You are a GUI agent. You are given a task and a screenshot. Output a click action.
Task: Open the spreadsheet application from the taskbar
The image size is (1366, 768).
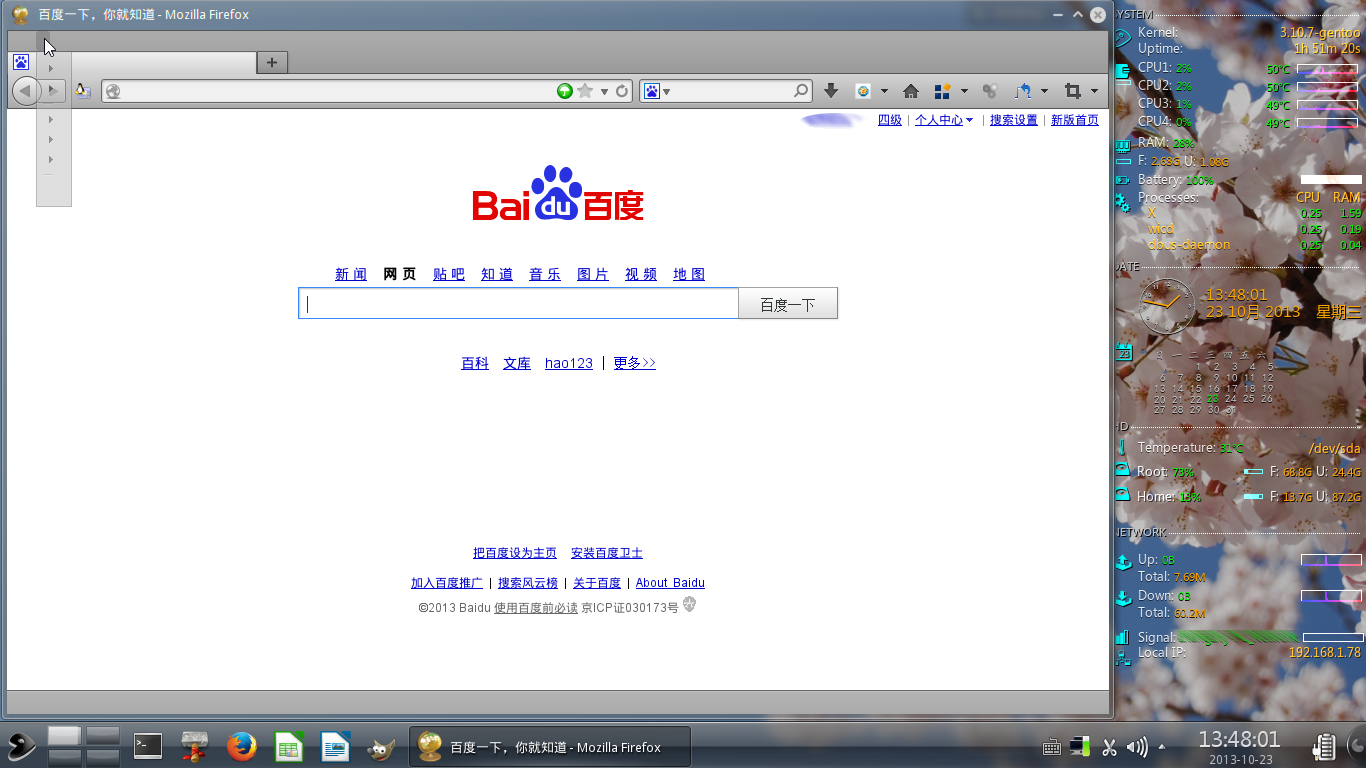pos(289,746)
